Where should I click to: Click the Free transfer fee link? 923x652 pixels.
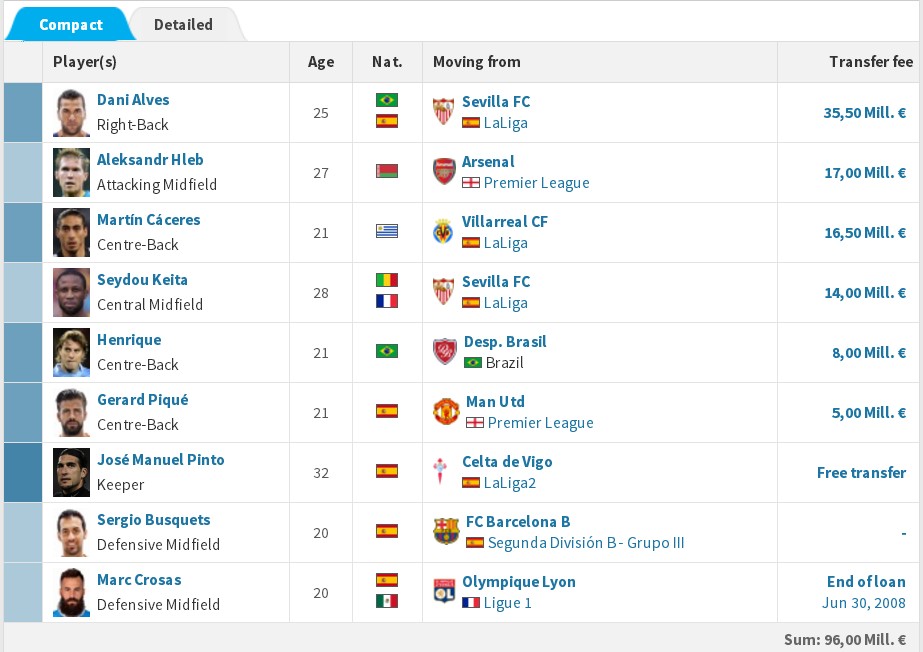point(861,472)
